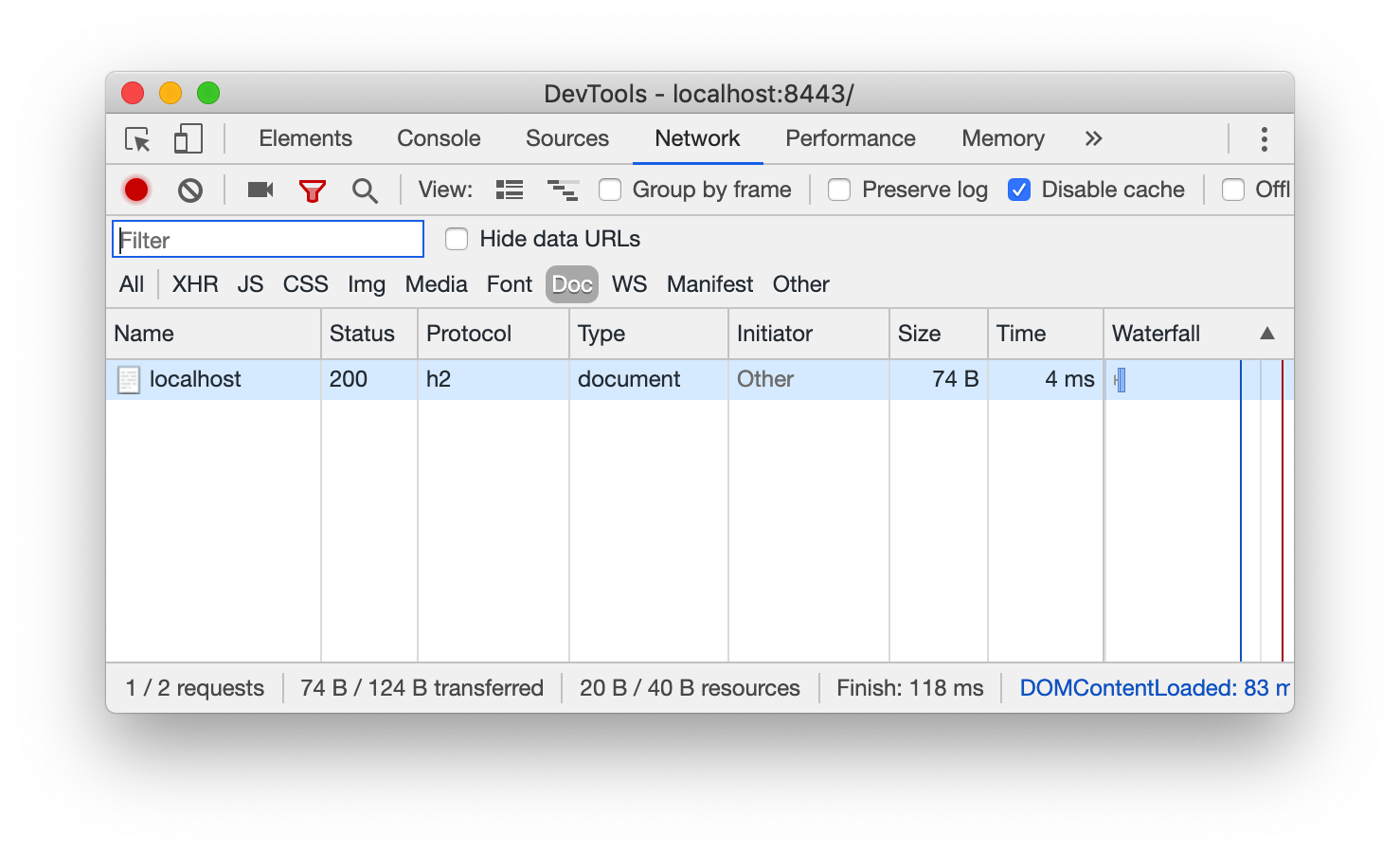Enable Group by frame checkbox
Screen dimensions: 1400x853
(610, 190)
